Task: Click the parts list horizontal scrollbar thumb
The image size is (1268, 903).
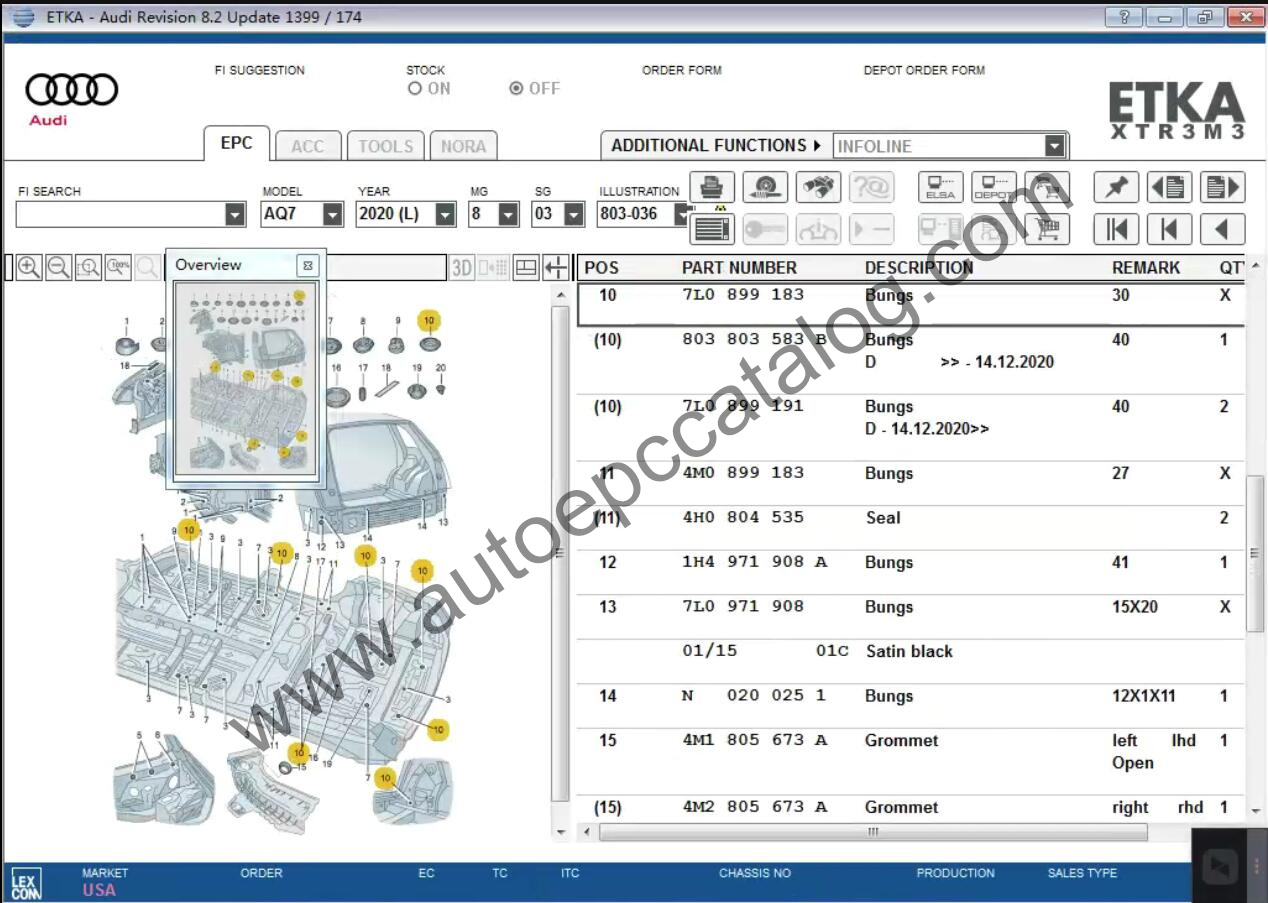Action: tap(873, 832)
